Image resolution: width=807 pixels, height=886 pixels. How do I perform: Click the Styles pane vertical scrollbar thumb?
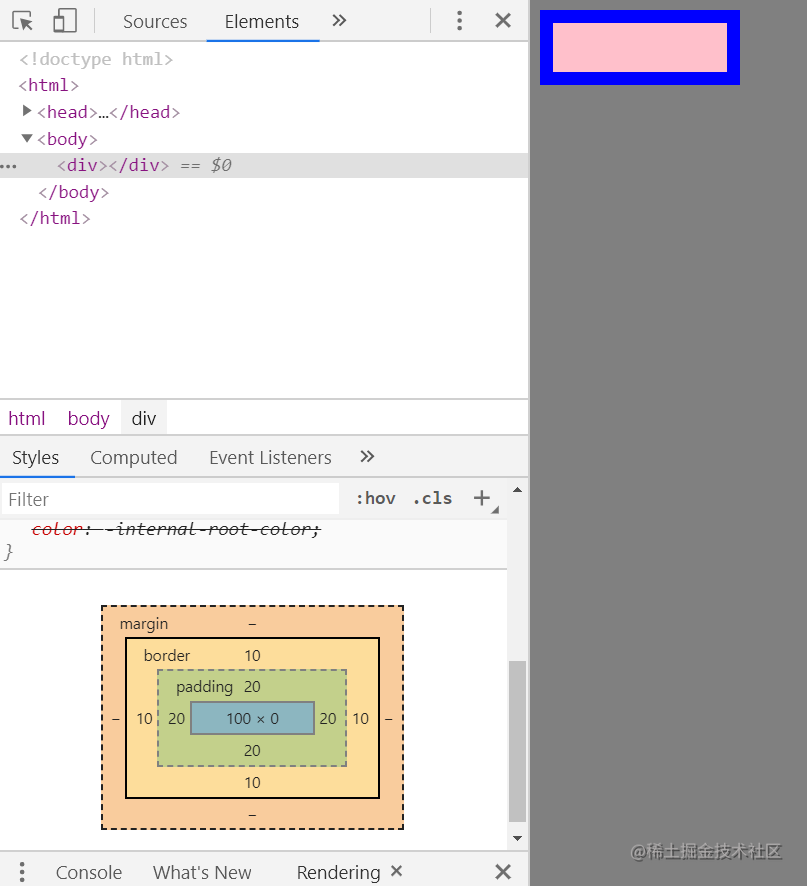point(517,740)
